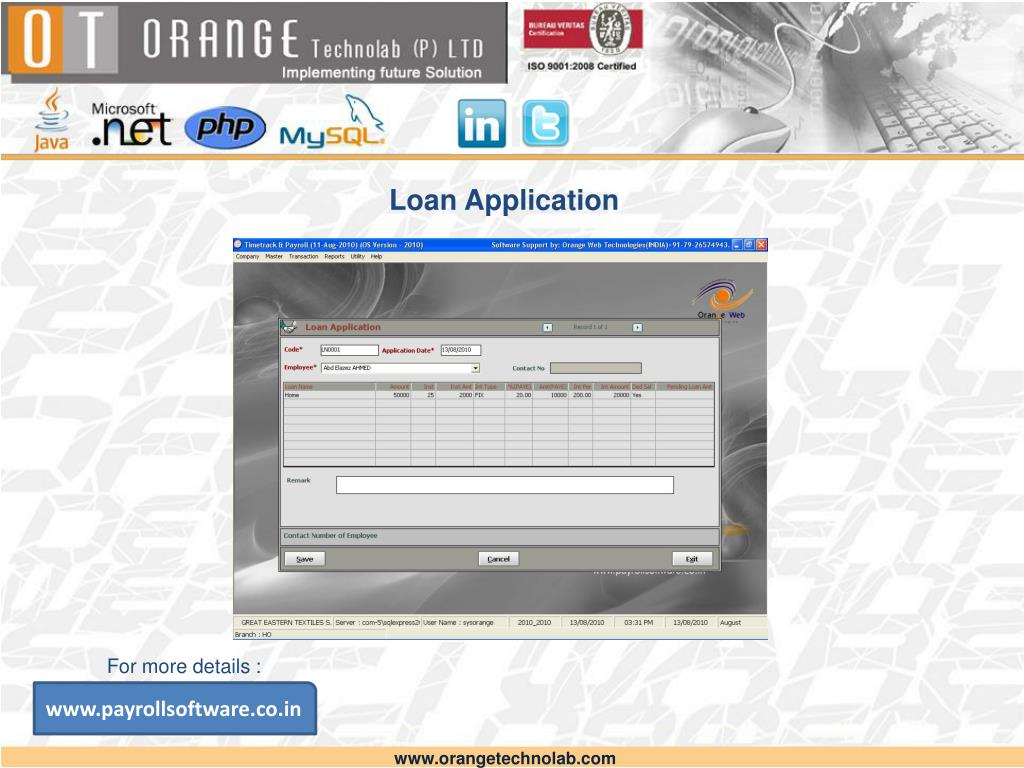The width and height of the screenshot is (1024, 768).
Task: Click the Orange Web logo in app
Action: pos(722,299)
